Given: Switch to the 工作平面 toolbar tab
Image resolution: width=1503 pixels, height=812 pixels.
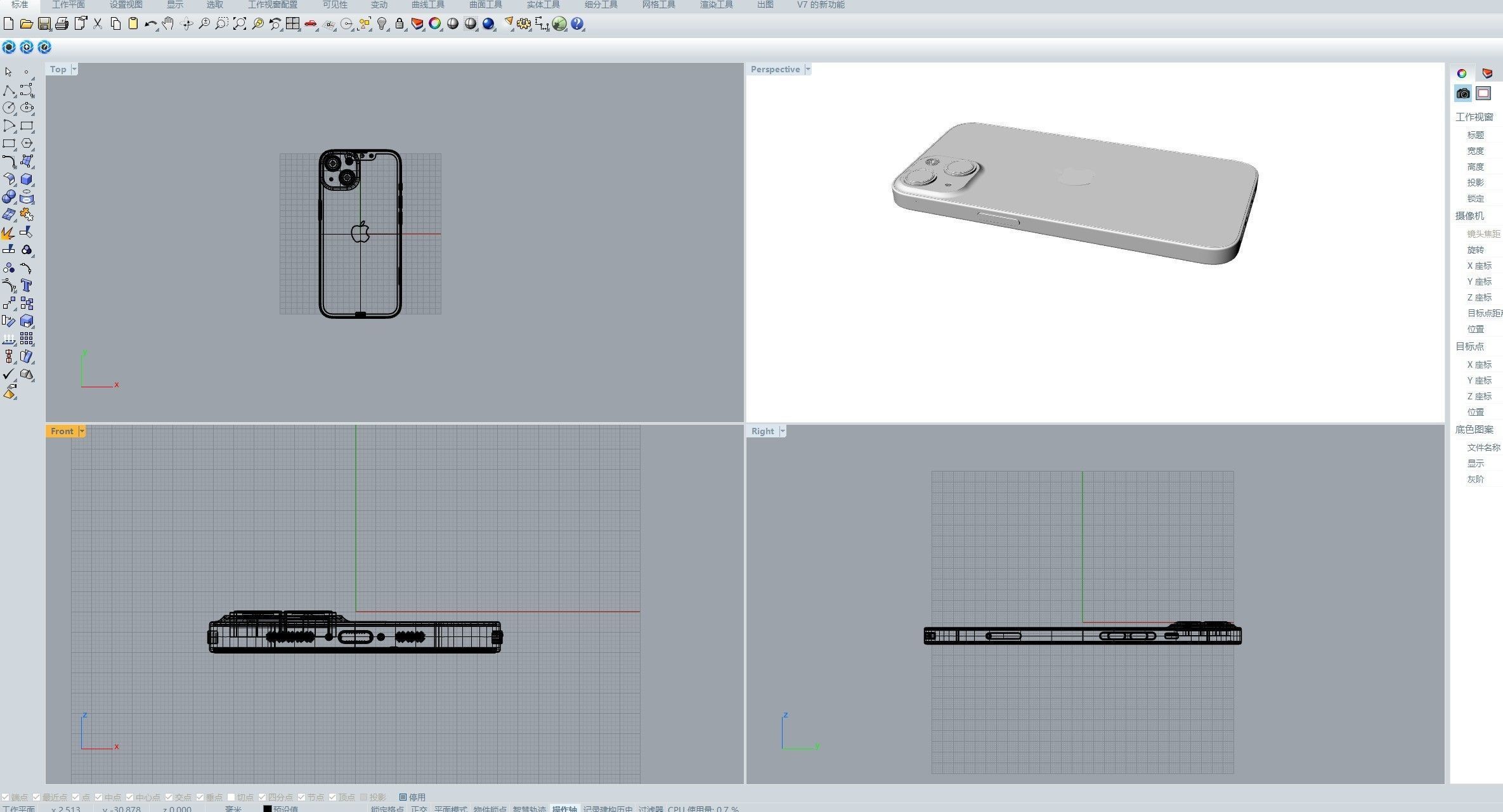Looking at the screenshot, I should coord(68,5).
